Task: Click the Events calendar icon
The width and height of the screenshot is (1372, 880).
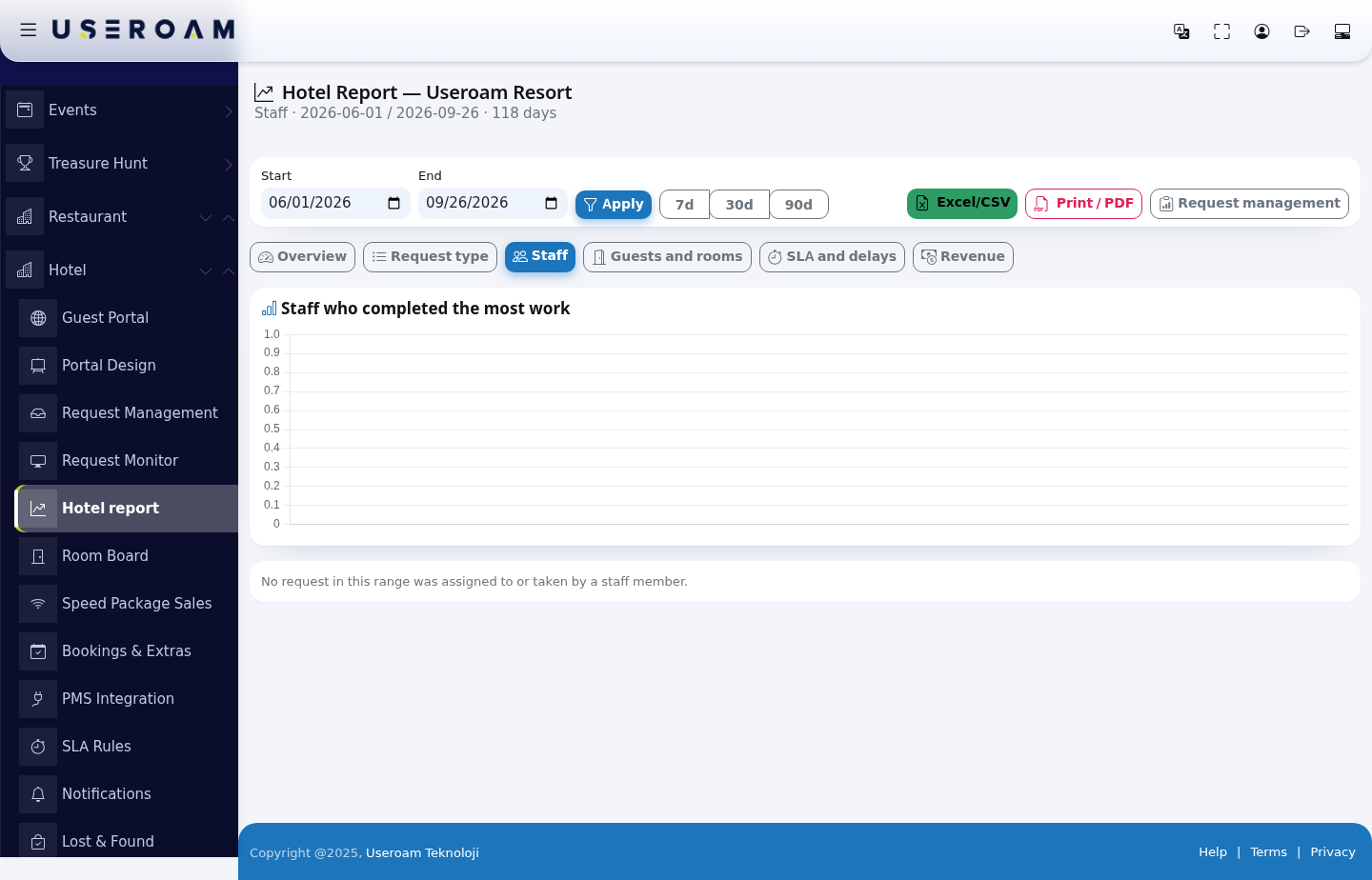Action: (x=25, y=110)
